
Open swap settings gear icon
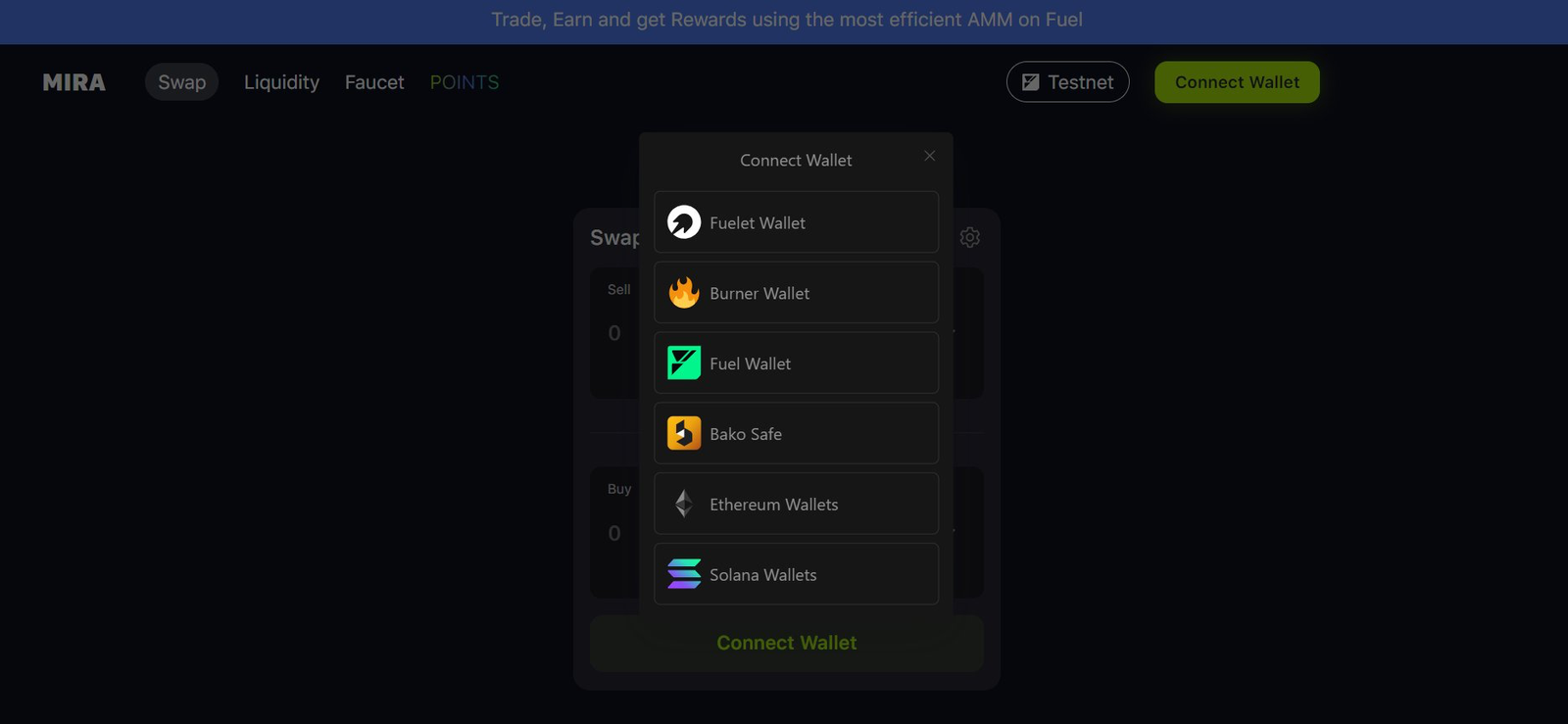coord(970,237)
